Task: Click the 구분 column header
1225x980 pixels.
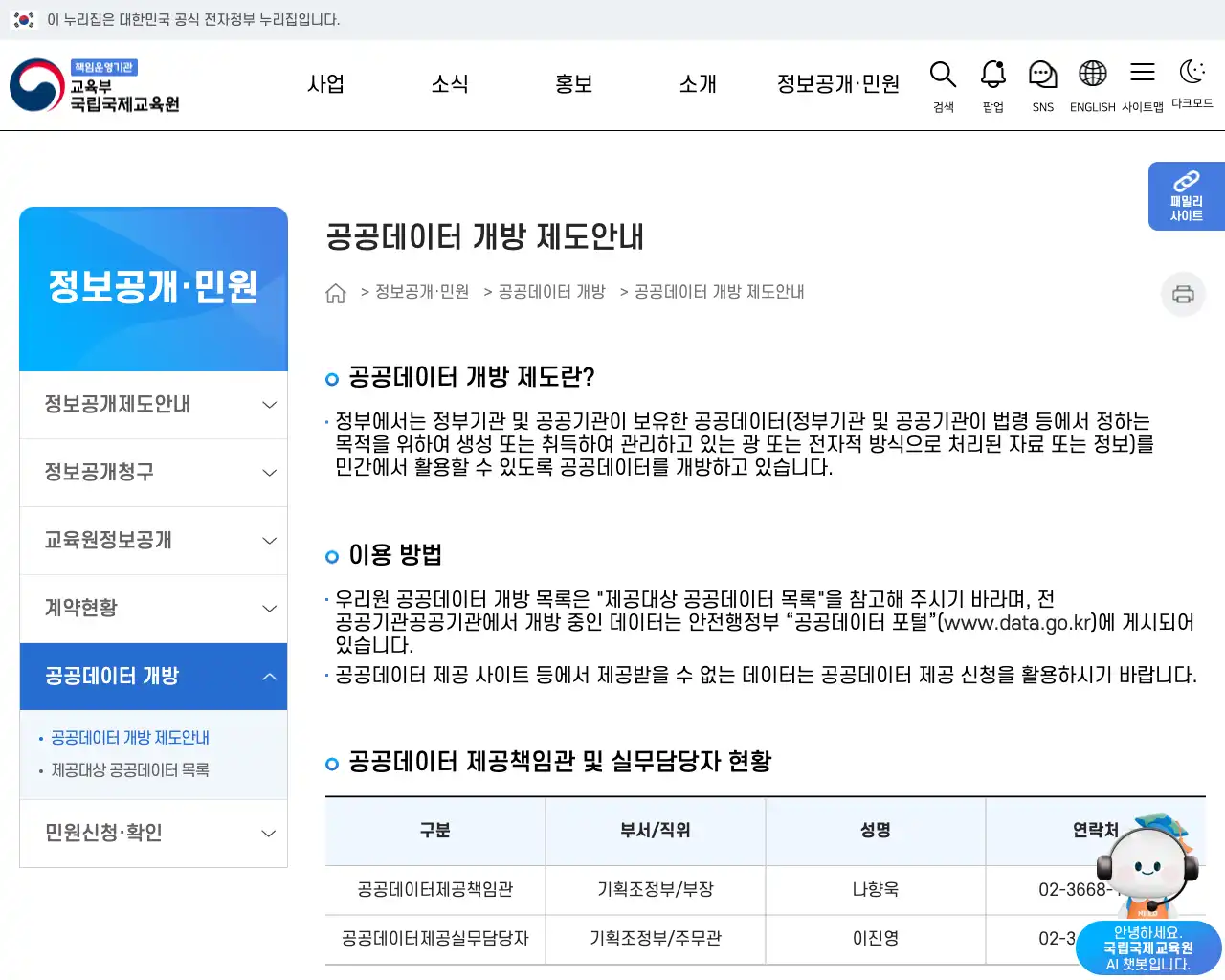Action: click(x=435, y=831)
